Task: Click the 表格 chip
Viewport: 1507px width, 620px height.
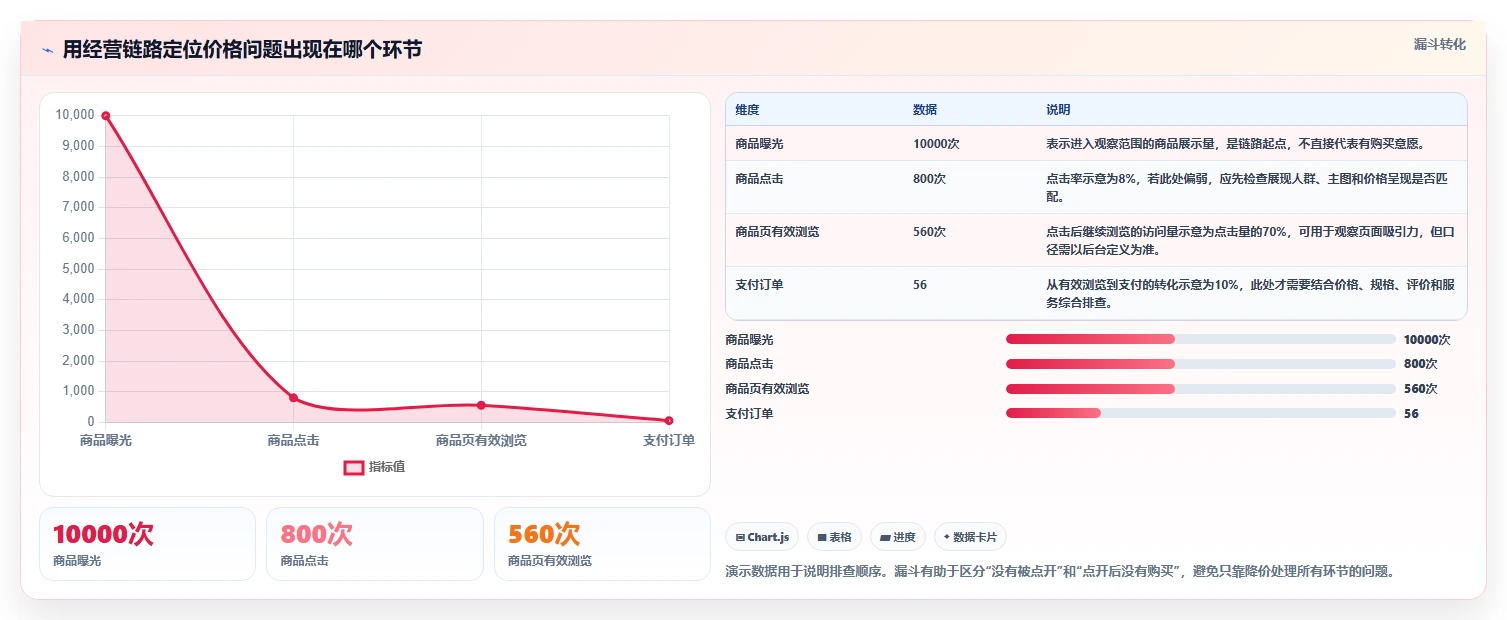Action: 835,537
